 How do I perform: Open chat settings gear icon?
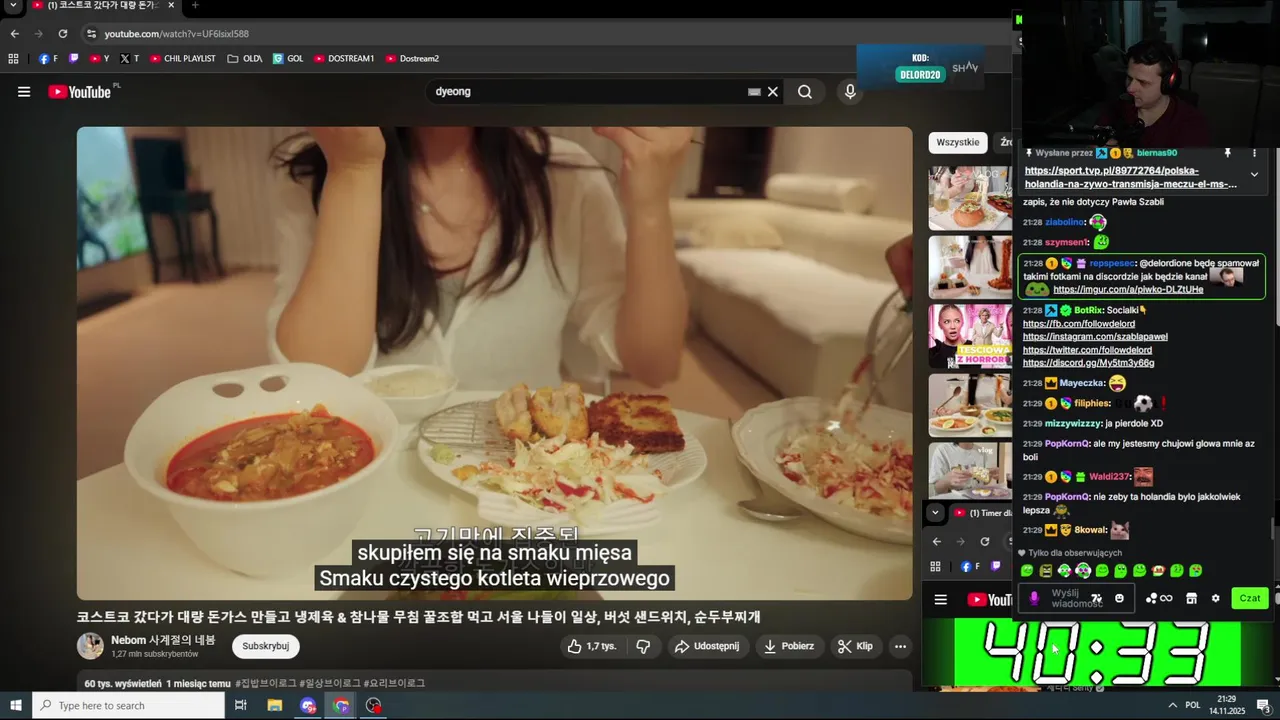coord(1215,598)
